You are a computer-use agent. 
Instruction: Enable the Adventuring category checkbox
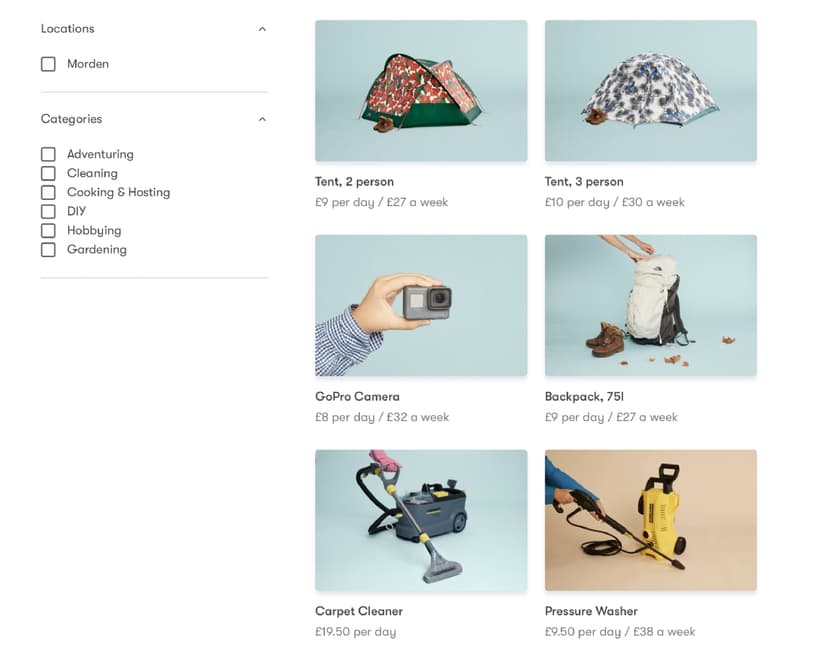click(48, 154)
